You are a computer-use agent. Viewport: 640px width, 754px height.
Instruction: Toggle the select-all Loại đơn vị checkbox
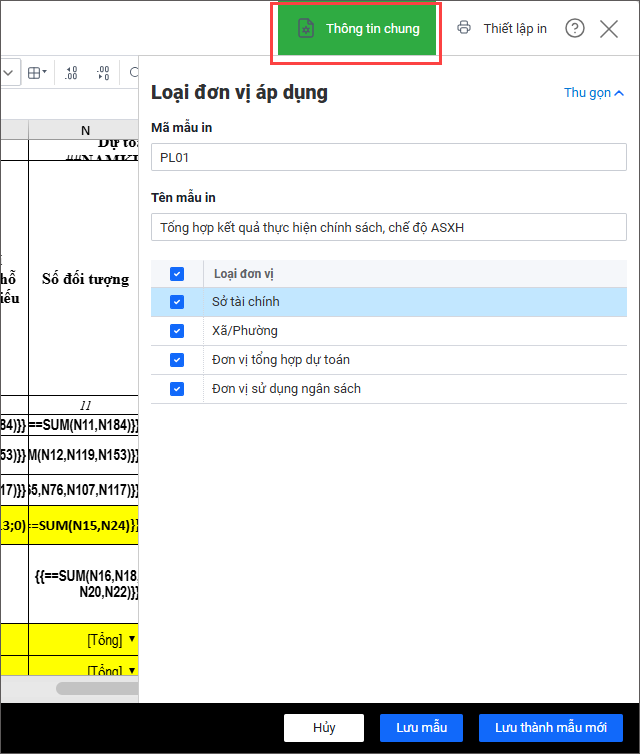(x=177, y=273)
